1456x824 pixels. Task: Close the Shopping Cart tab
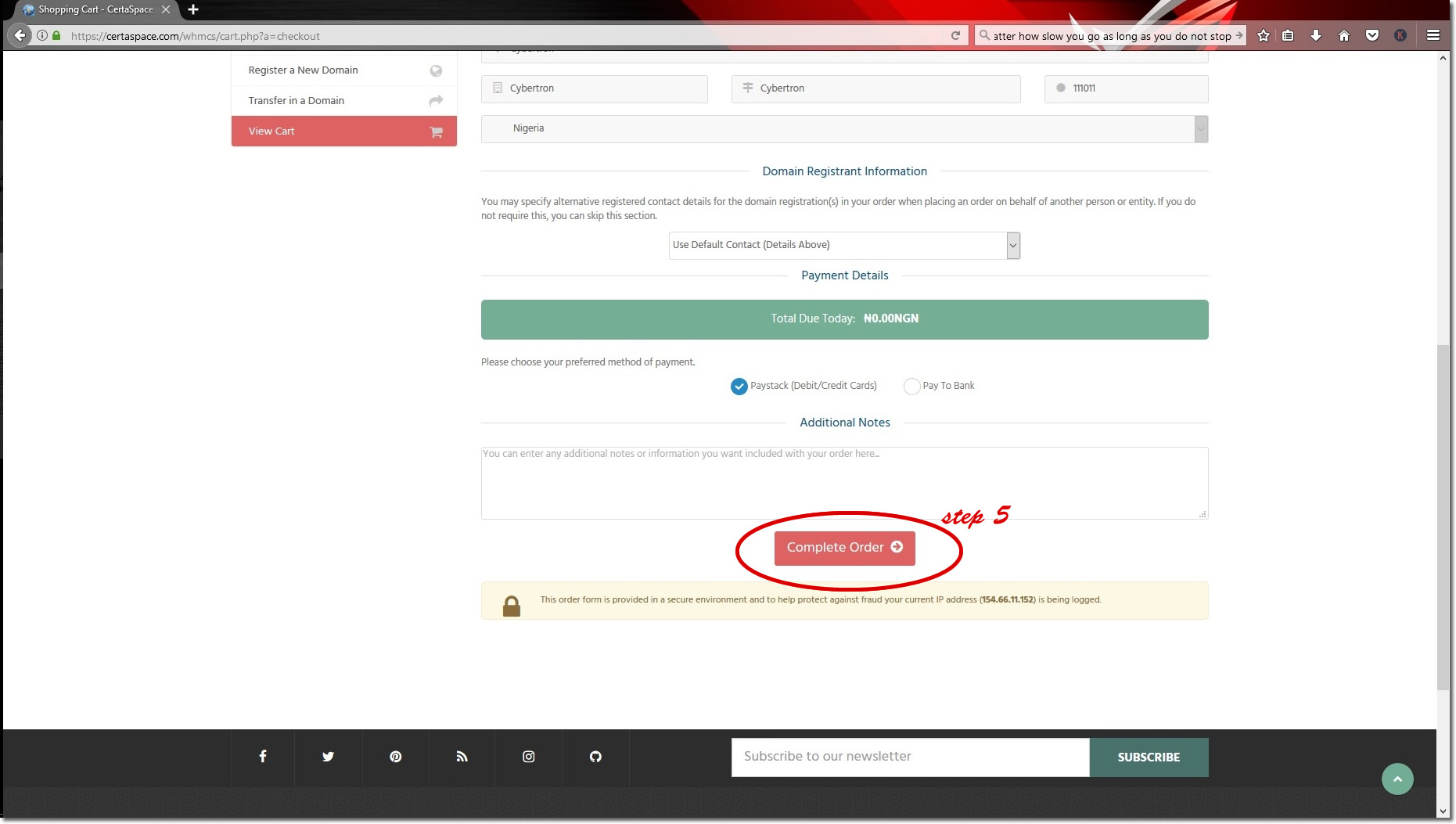[x=166, y=9]
